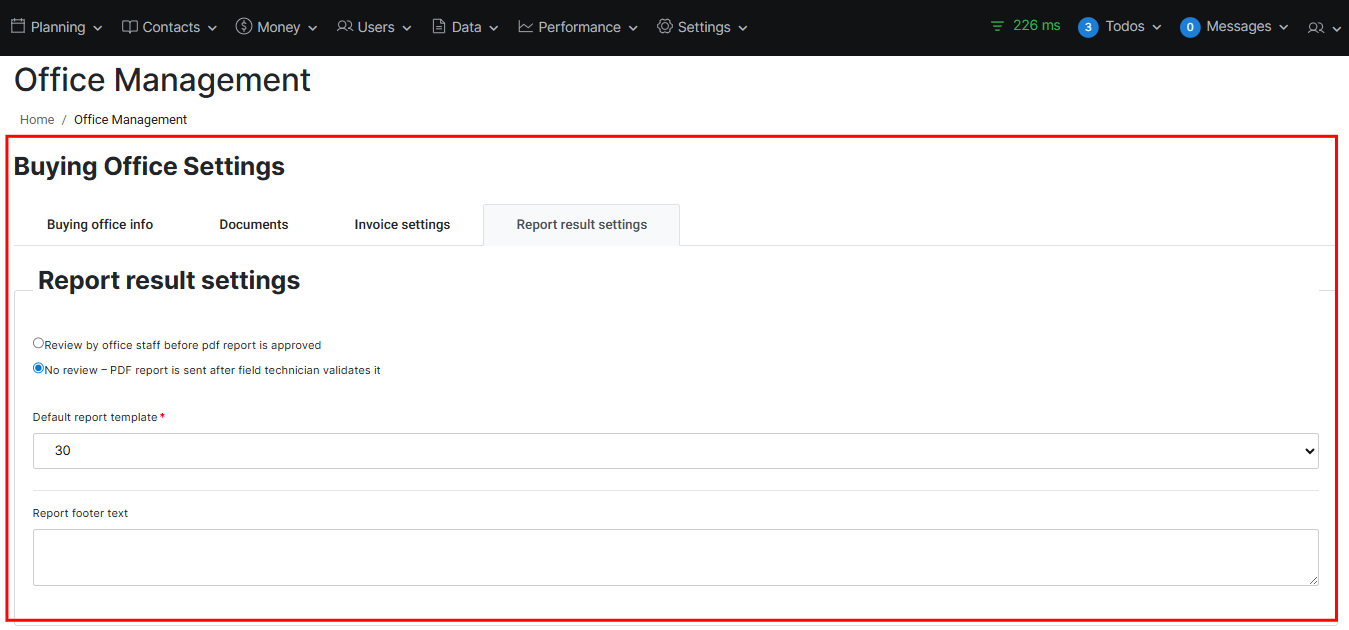Select Review by office staff radio option
1349x630 pixels.
(x=39, y=343)
